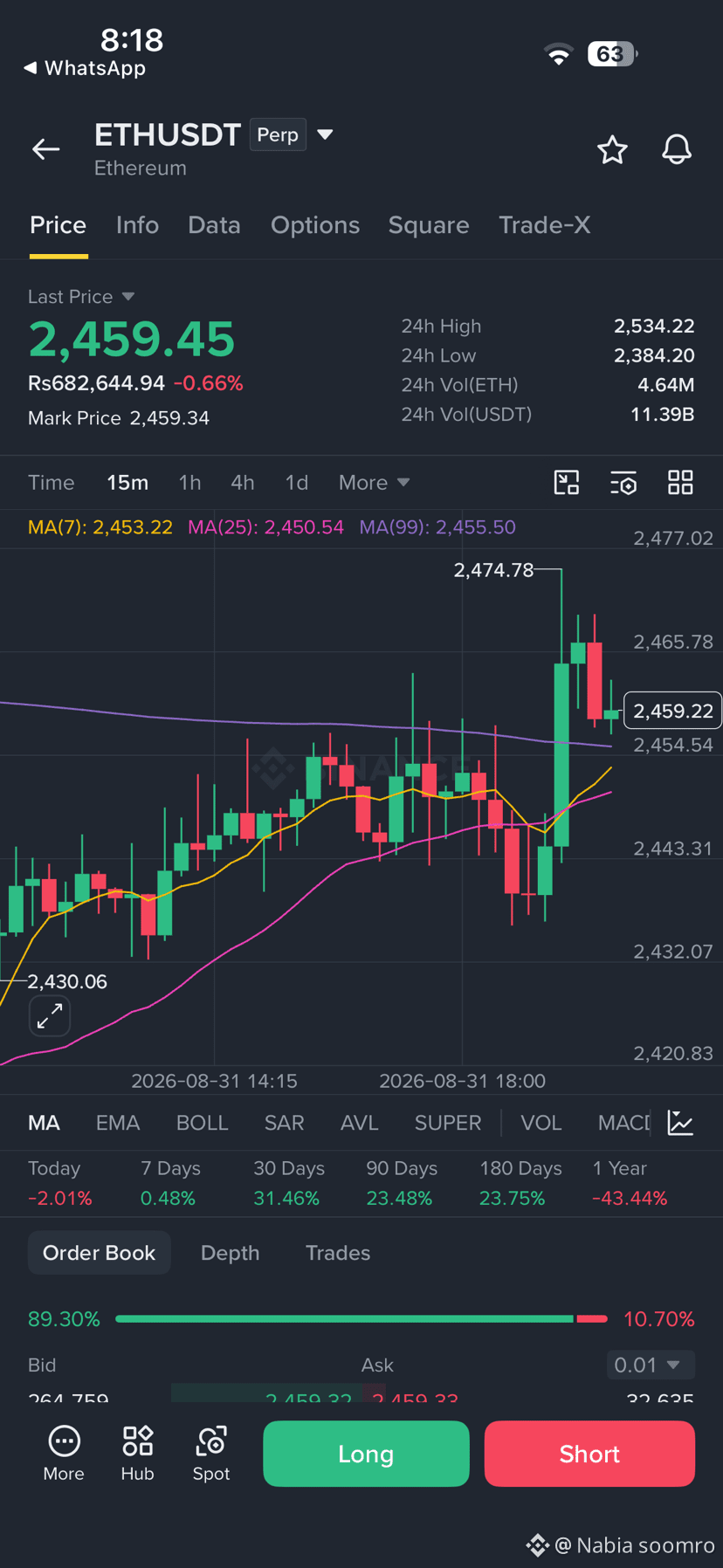723x1568 pixels.
Task: Open chart drawing tools icon
Action: [567, 483]
